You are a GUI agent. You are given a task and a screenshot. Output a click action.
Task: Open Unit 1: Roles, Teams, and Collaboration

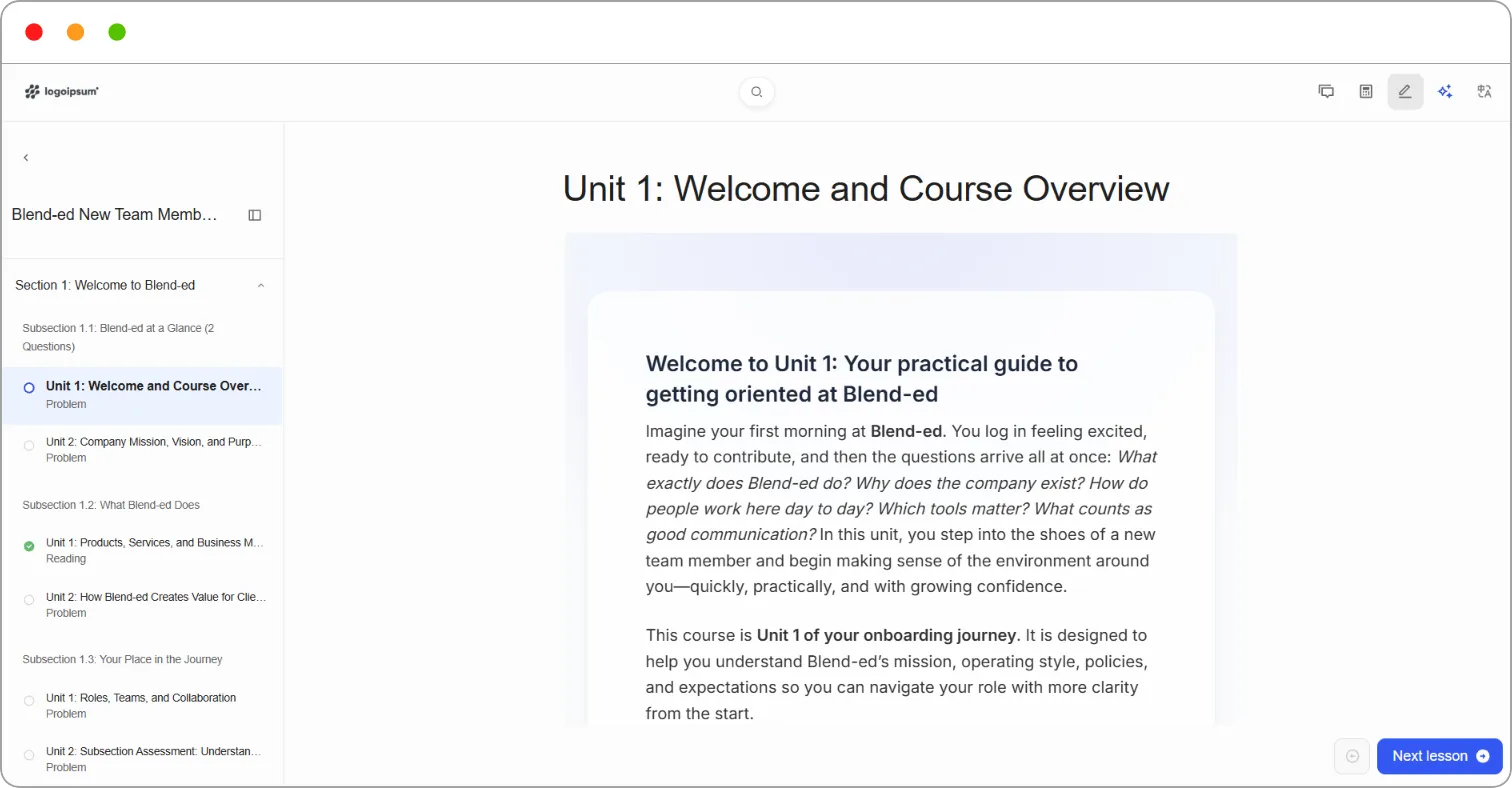point(142,705)
